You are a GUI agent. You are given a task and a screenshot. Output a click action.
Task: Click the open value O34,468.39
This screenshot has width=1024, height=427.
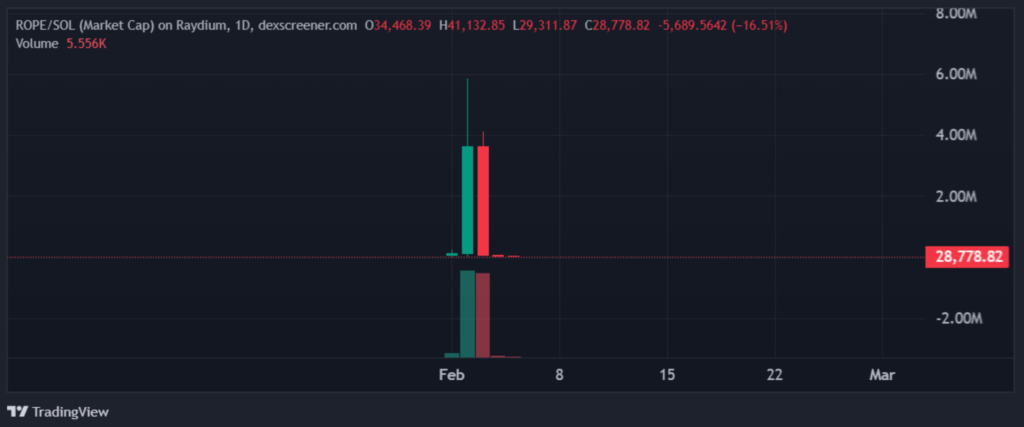398,25
